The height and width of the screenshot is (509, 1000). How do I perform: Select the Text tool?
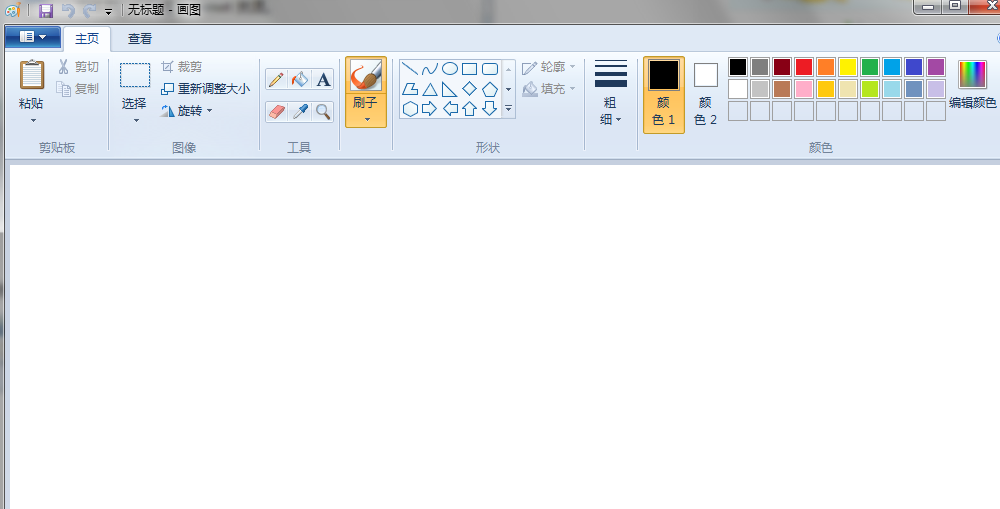click(323, 80)
